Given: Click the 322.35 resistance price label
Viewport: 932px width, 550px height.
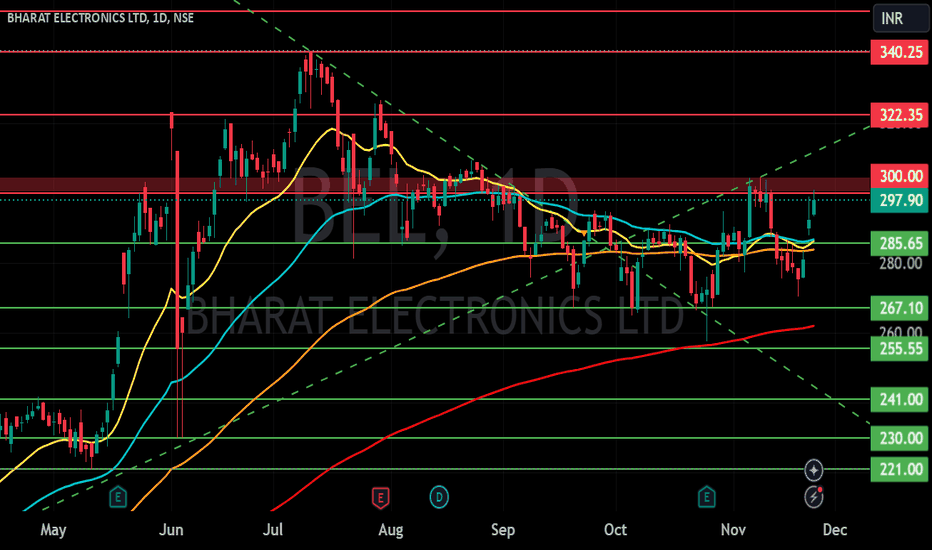Looking at the screenshot, I should coord(899,115).
